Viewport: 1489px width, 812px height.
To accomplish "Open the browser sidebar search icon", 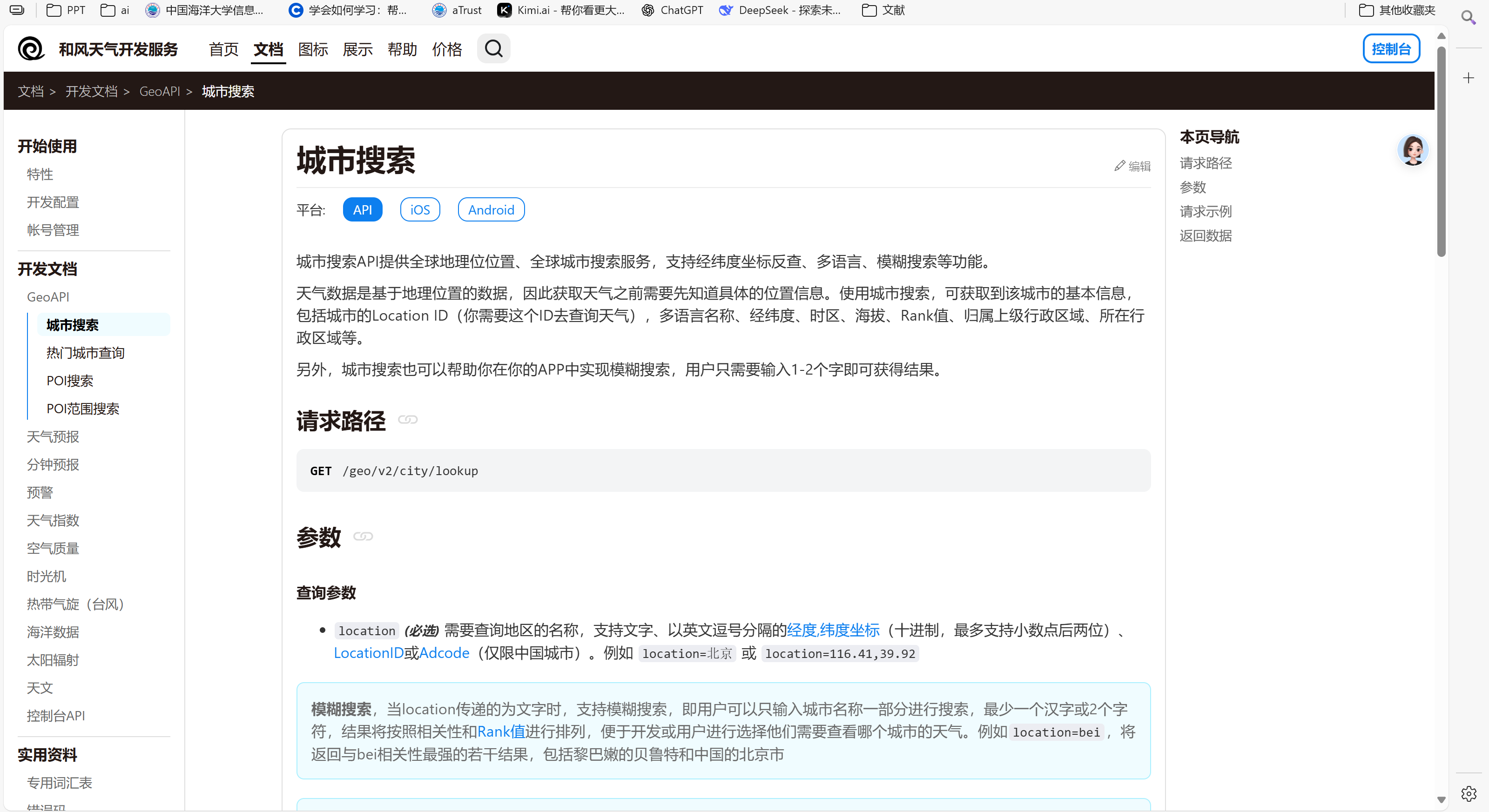I will click(x=1468, y=17).
